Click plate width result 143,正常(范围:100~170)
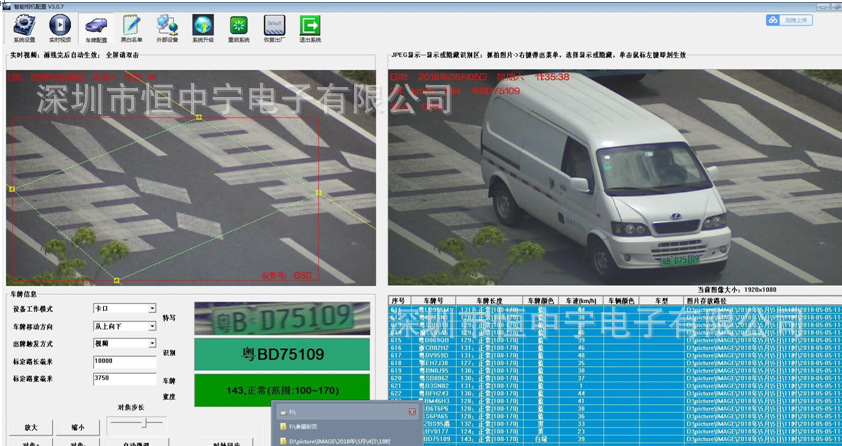842x446 pixels. point(282,390)
